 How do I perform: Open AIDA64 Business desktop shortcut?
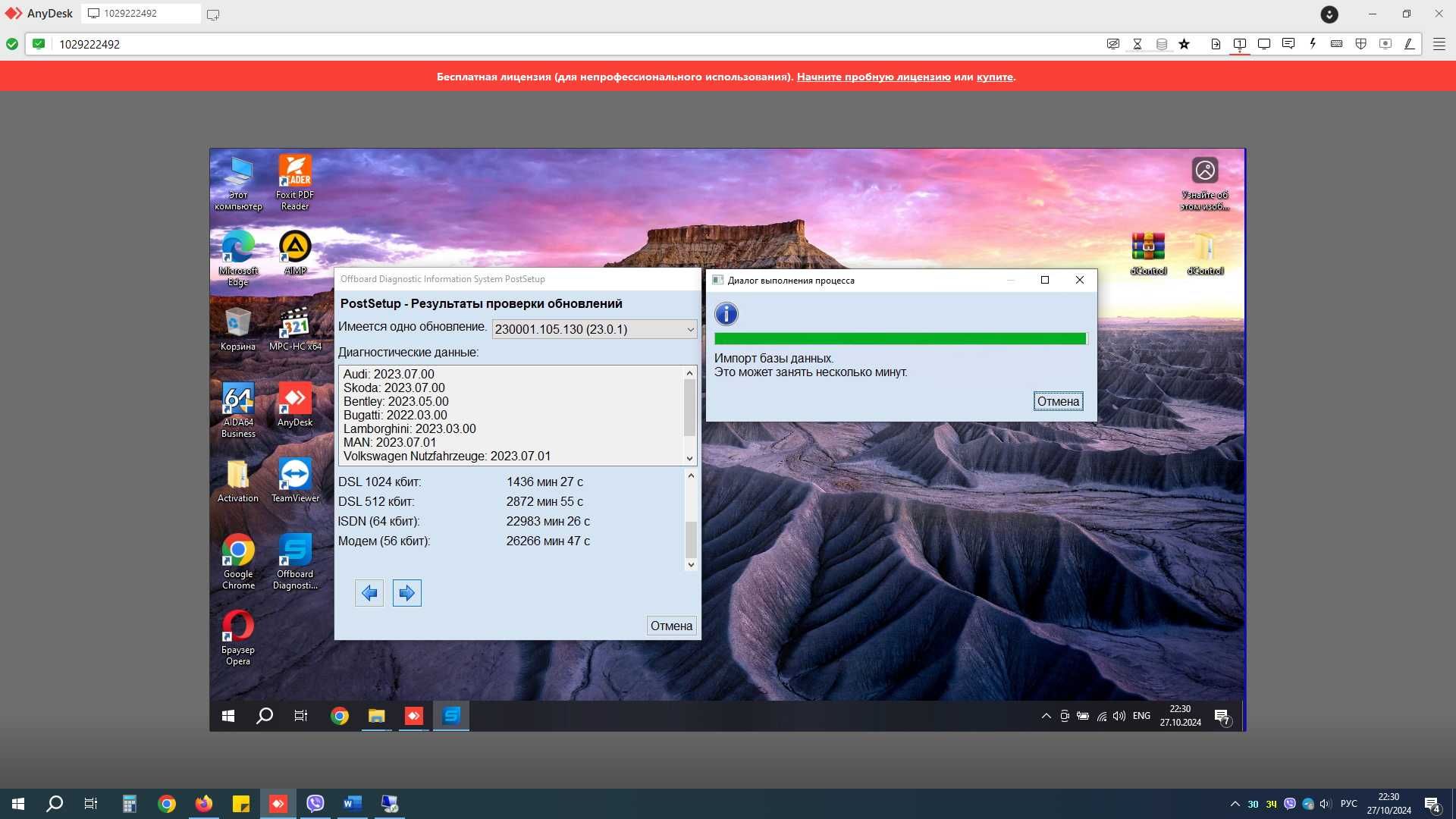(238, 409)
